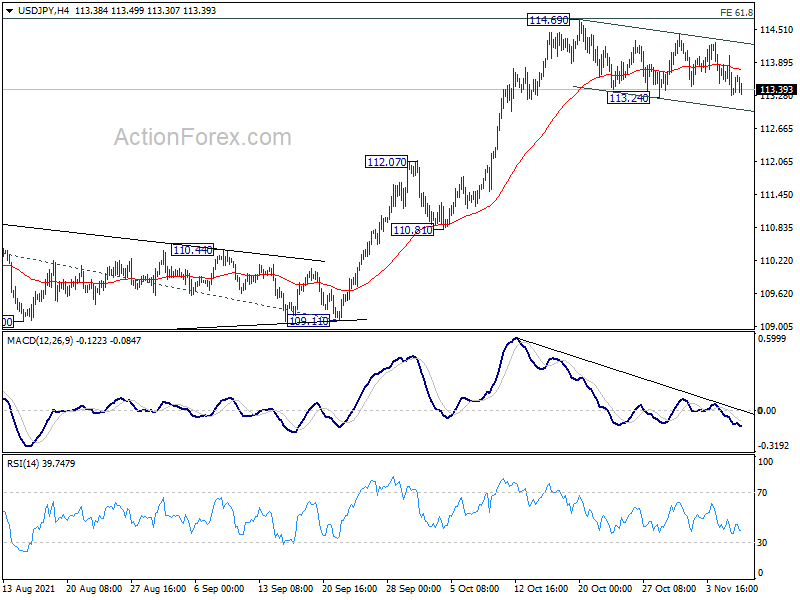800x600 pixels.
Task: Select the RSI 30 oversold level label
Action: (762, 542)
